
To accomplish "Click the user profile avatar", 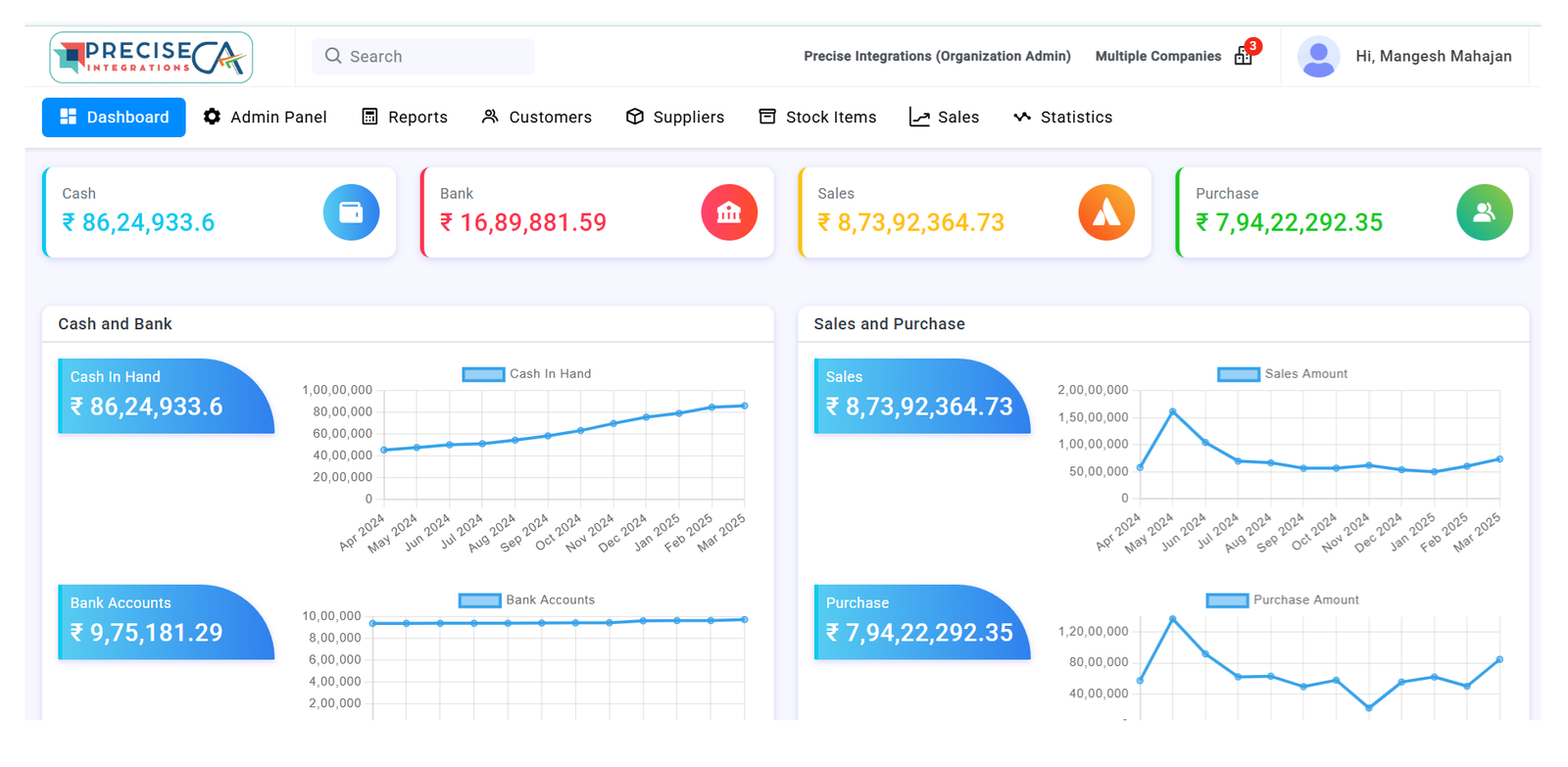I will coord(1318,57).
